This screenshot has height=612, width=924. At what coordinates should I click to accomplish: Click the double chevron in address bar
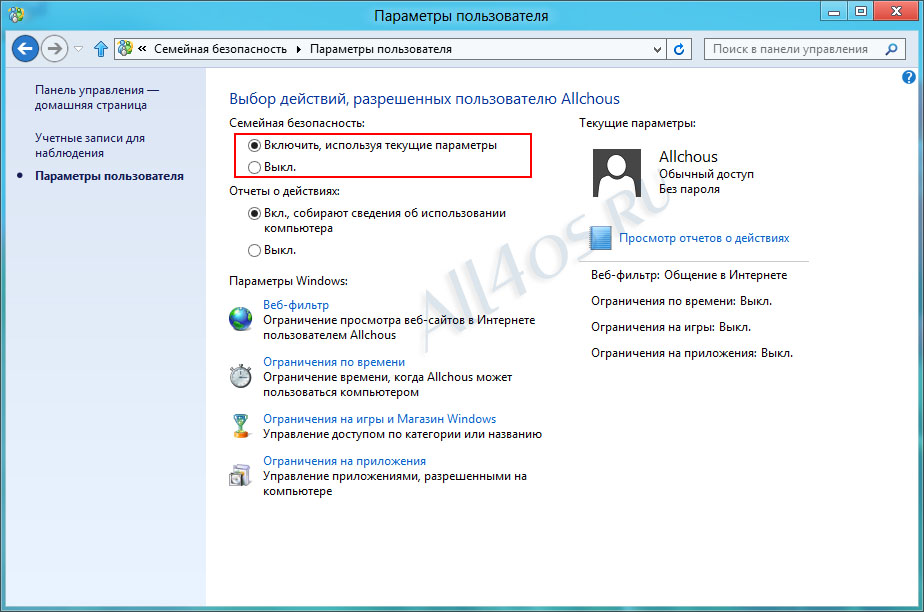(142, 49)
